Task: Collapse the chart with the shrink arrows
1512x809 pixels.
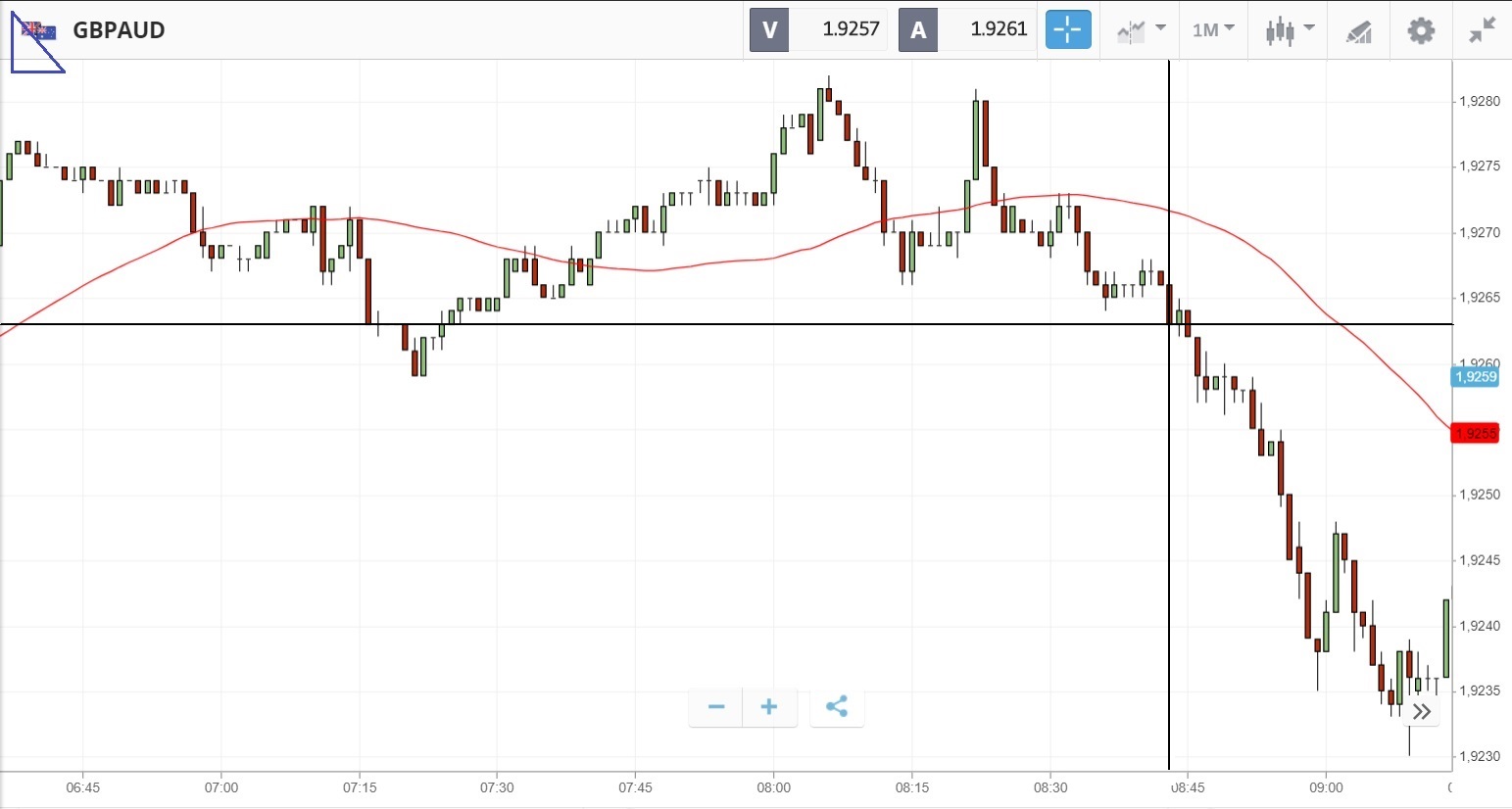Action: 1482,30
